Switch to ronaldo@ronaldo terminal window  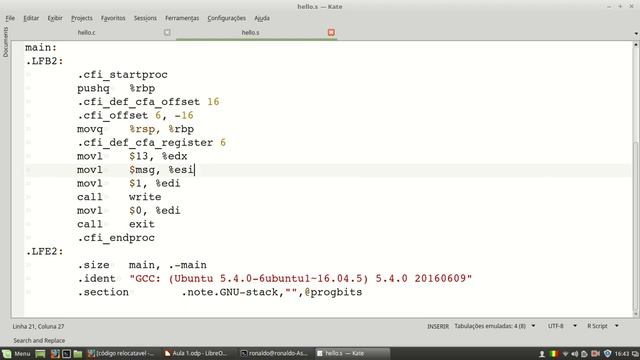pyautogui.click(x=274, y=353)
